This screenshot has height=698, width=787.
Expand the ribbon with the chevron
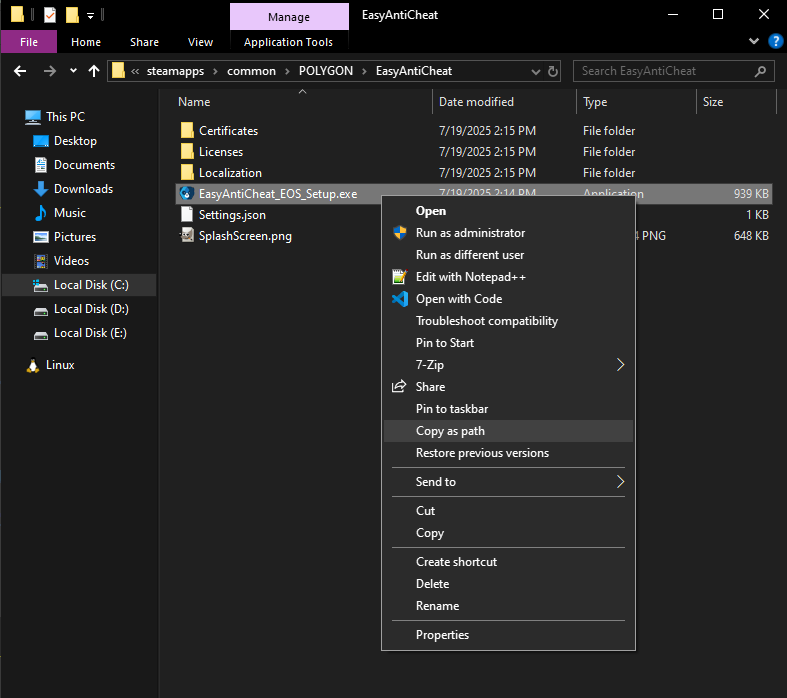tap(755, 42)
